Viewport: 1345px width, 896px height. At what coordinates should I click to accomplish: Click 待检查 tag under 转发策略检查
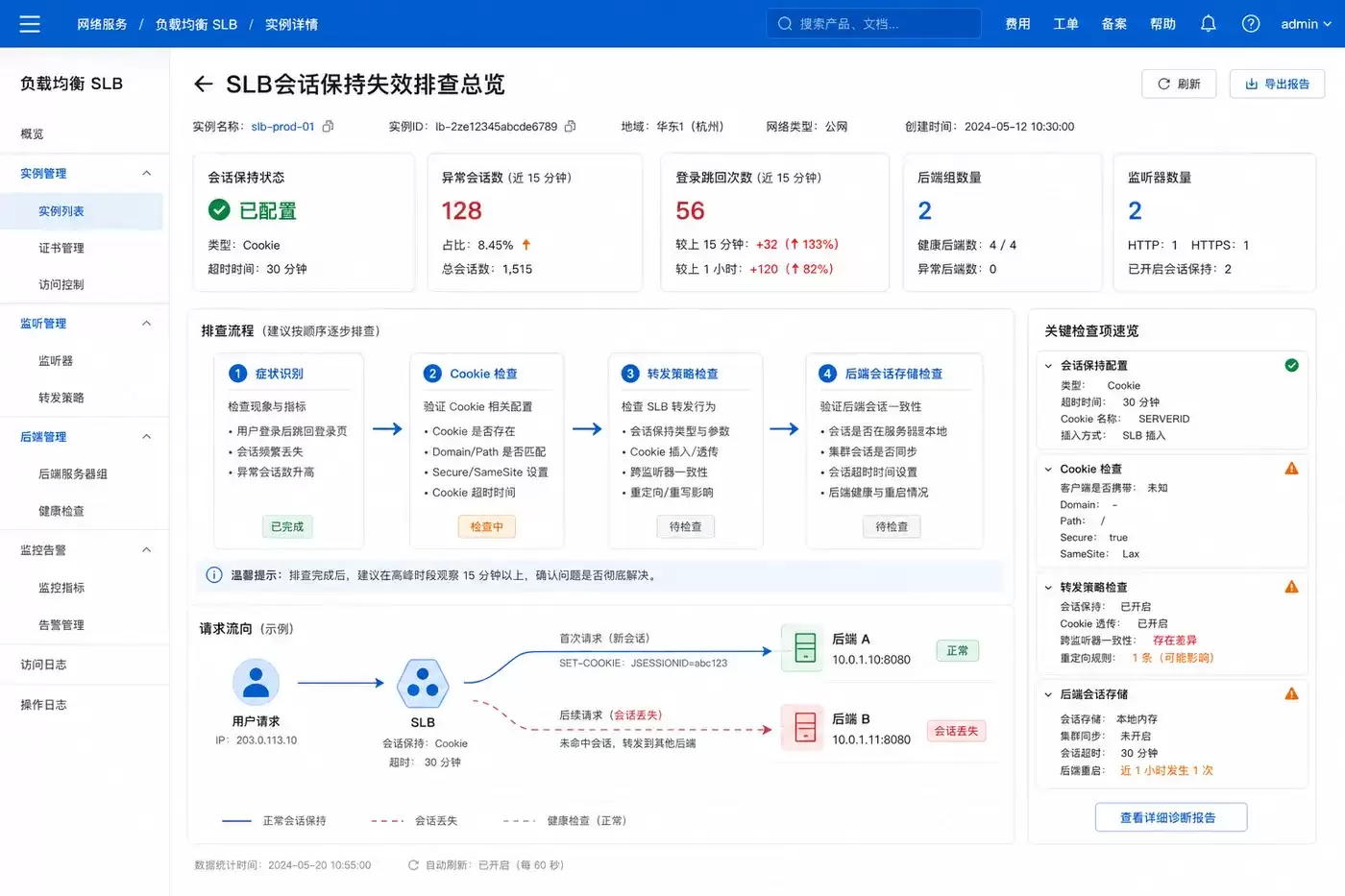685,526
